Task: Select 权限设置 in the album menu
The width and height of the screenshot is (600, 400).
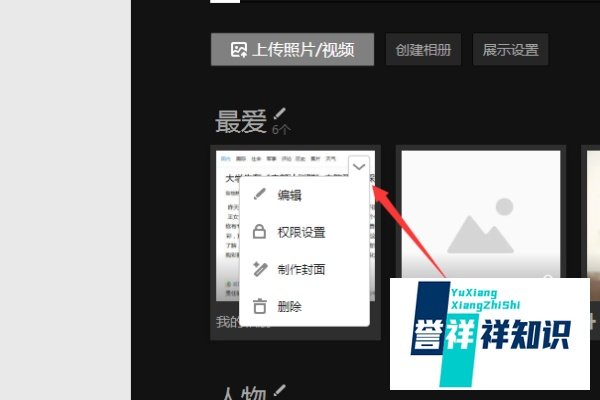Action: coord(304,232)
